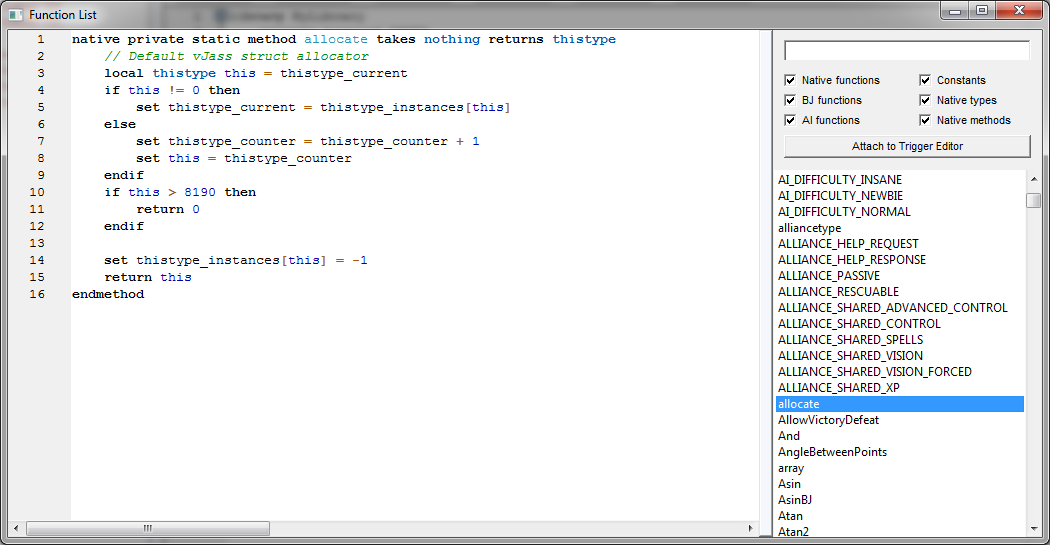Select AI_DIFFICULTY_NEWBIE in the list
Screen dimensions: 1050x545
tap(899, 196)
